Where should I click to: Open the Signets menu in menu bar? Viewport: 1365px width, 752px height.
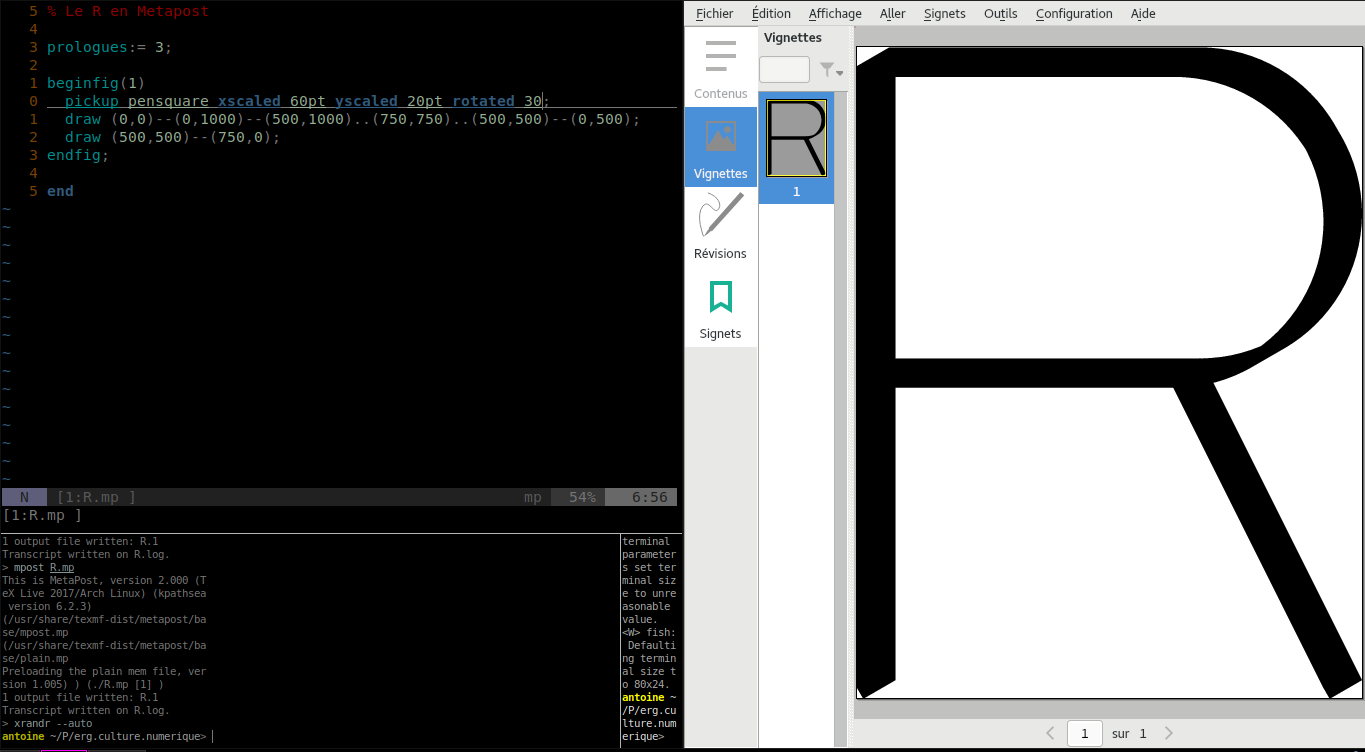click(x=944, y=14)
